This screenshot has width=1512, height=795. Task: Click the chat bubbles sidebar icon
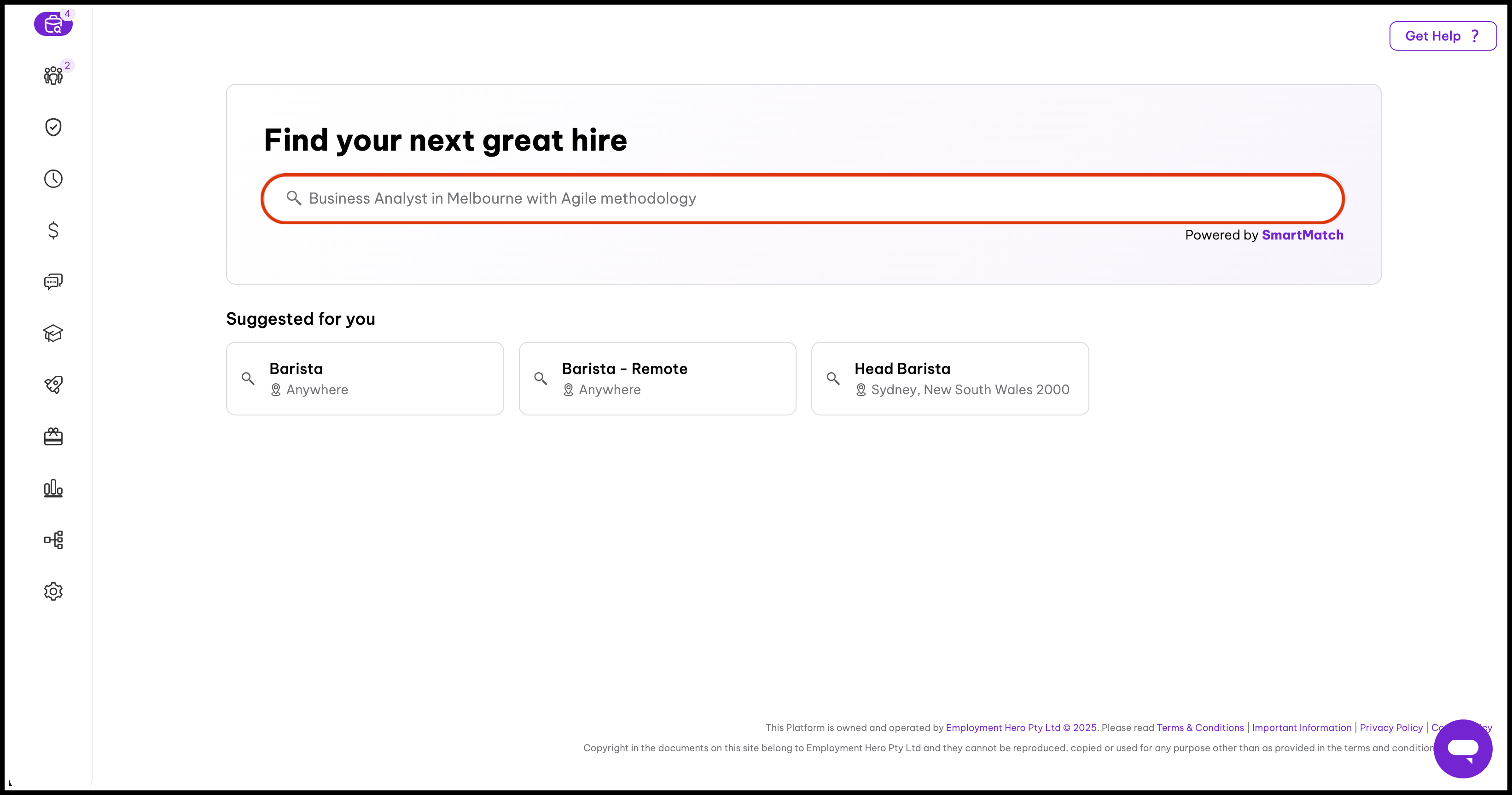coord(53,282)
